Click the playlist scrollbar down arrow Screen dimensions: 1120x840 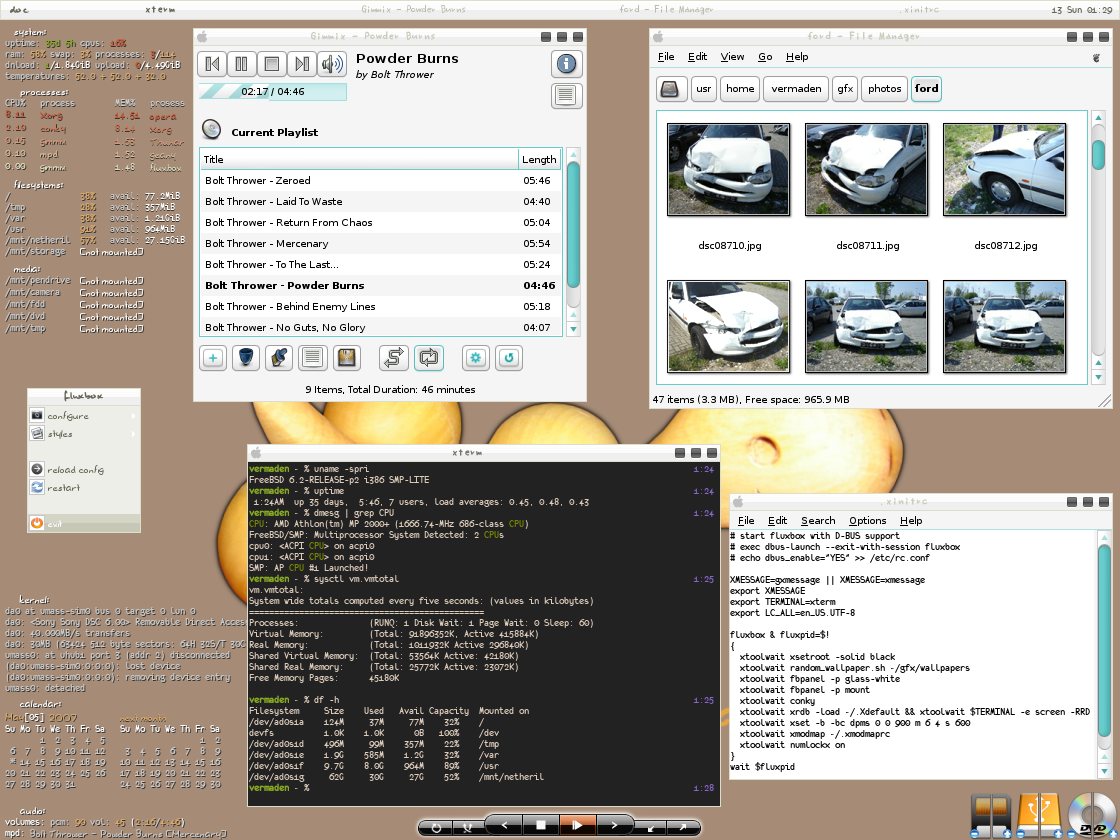coord(573,329)
